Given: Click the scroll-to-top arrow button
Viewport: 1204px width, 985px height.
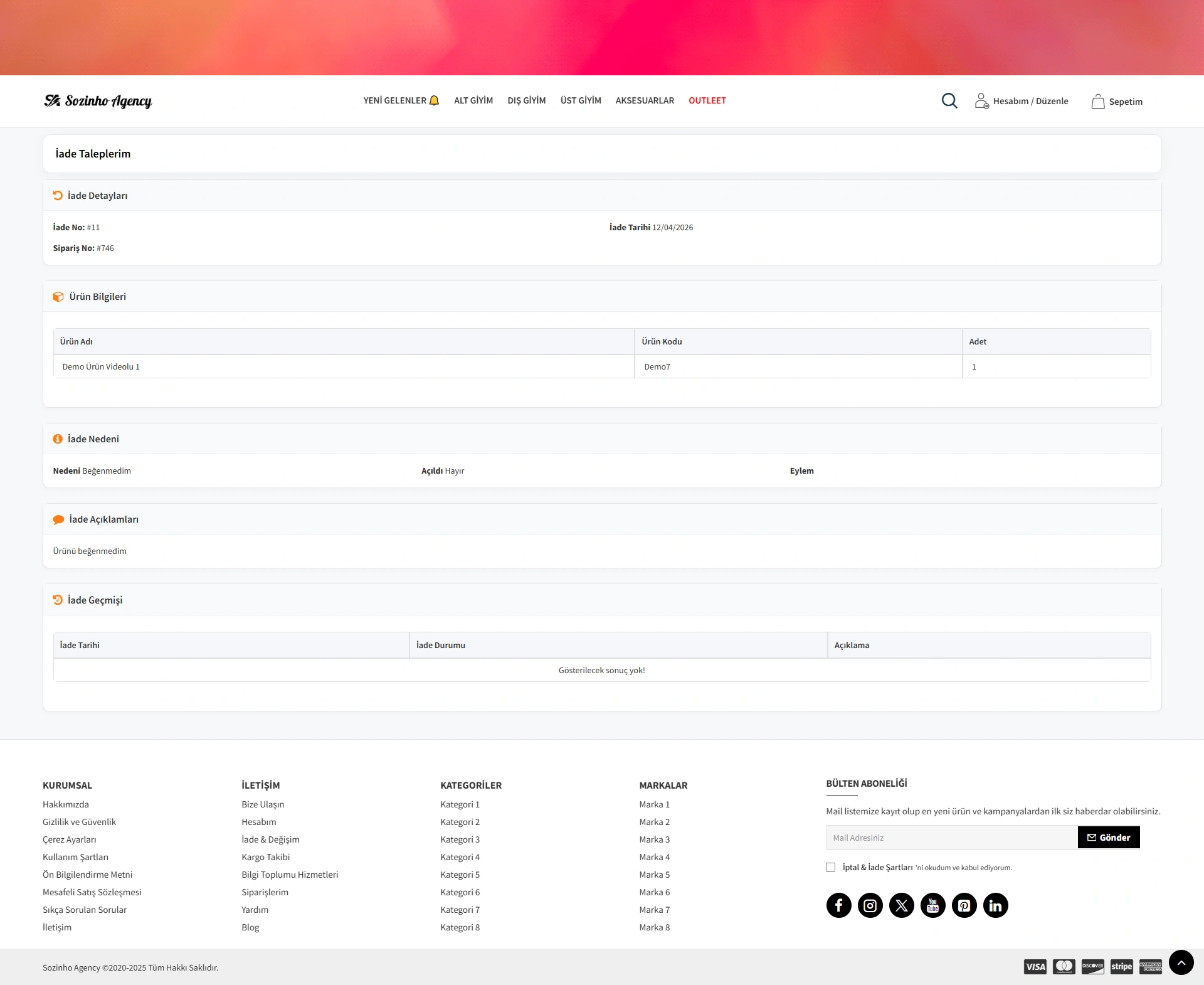Looking at the screenshot, I should (1181, 962).
